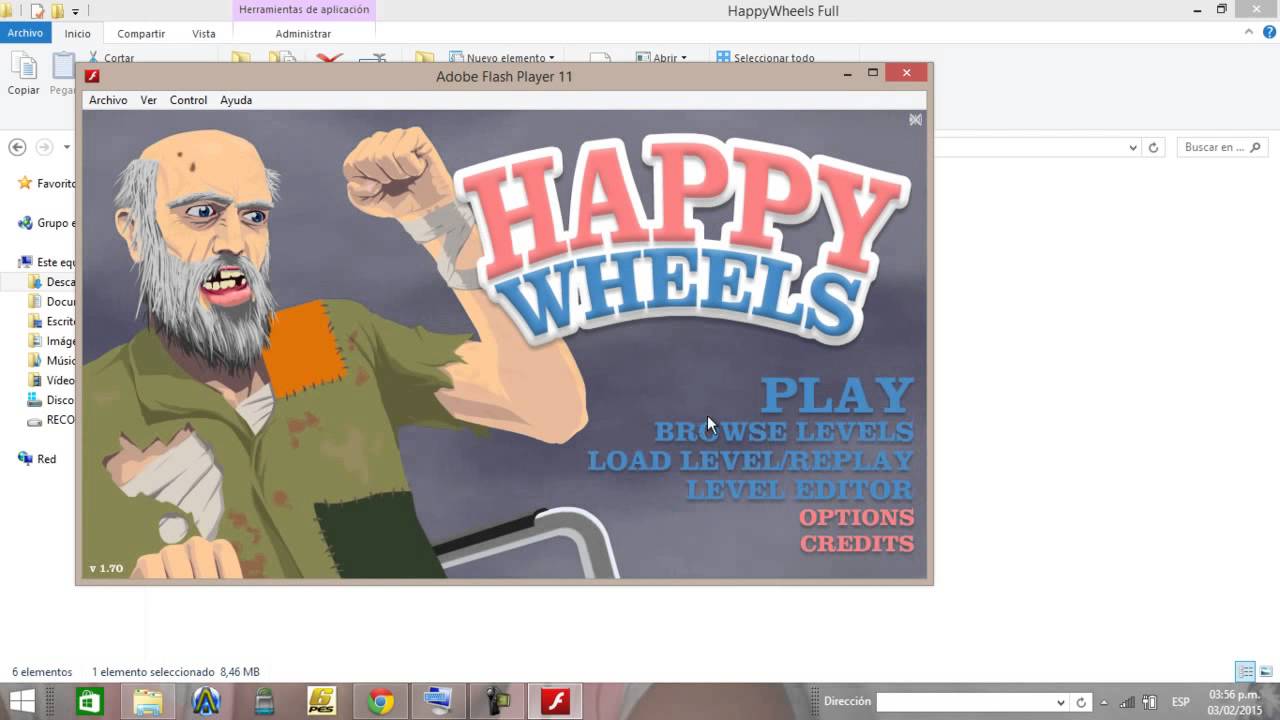This screenshot has width=1280, height=720.
Task: Expand address bar history dropdown
Action: pos(1133,147)
